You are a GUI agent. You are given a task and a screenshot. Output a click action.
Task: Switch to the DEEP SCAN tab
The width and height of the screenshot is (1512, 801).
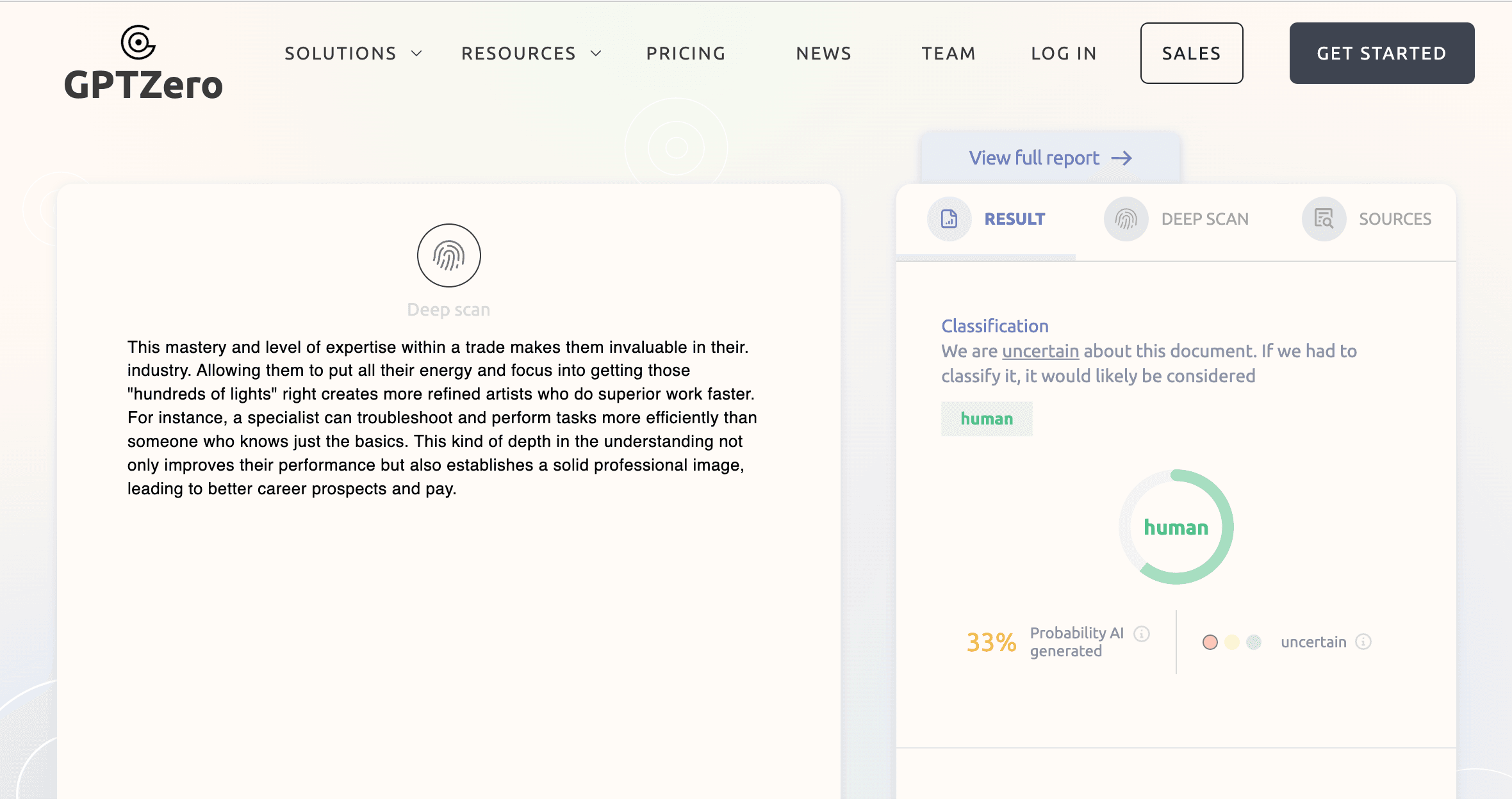point(1204,219)
